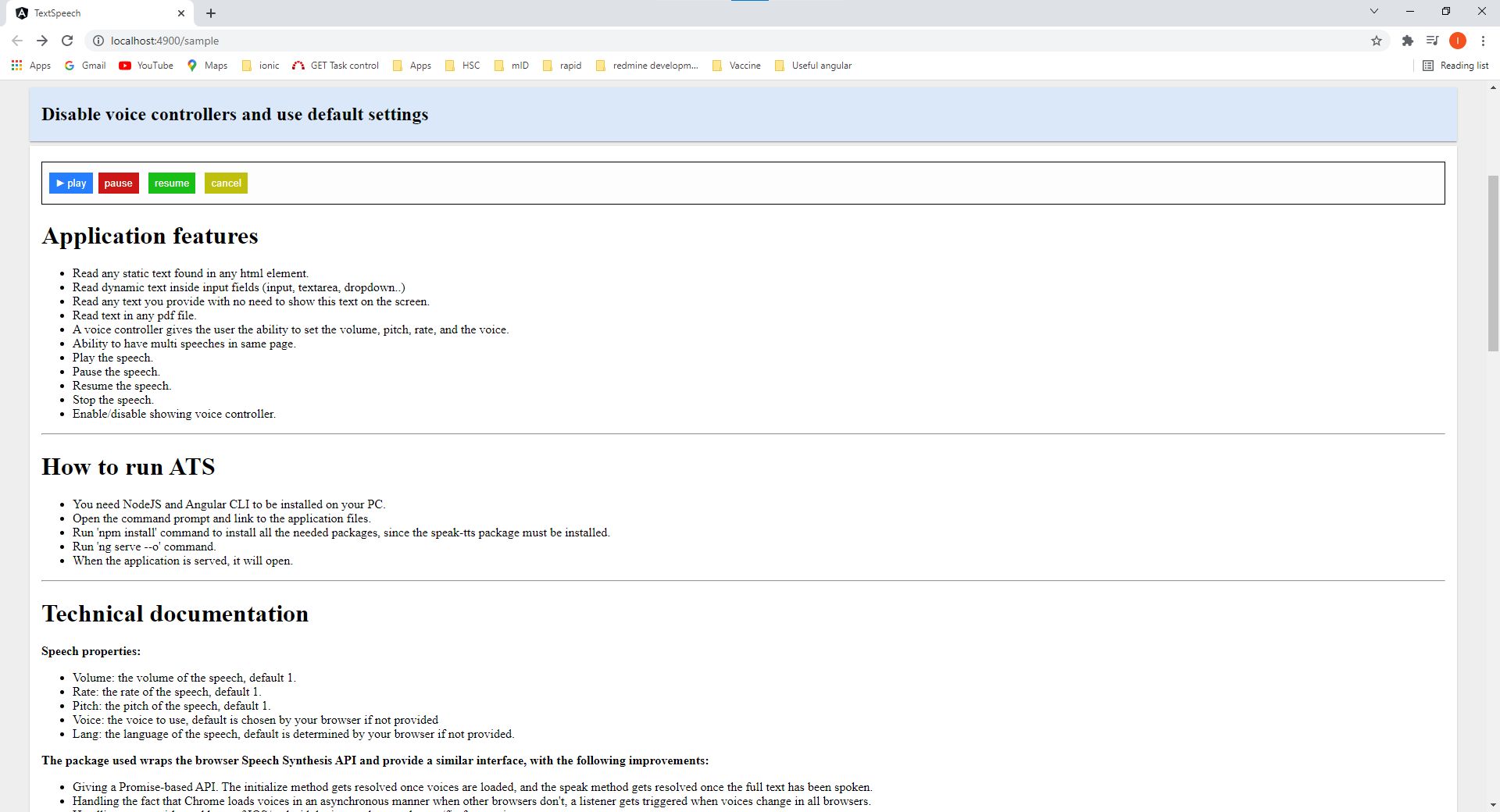Open the Useful angular bookmark folder
This screenshot has width=1500, height=812.
[813, 66]
